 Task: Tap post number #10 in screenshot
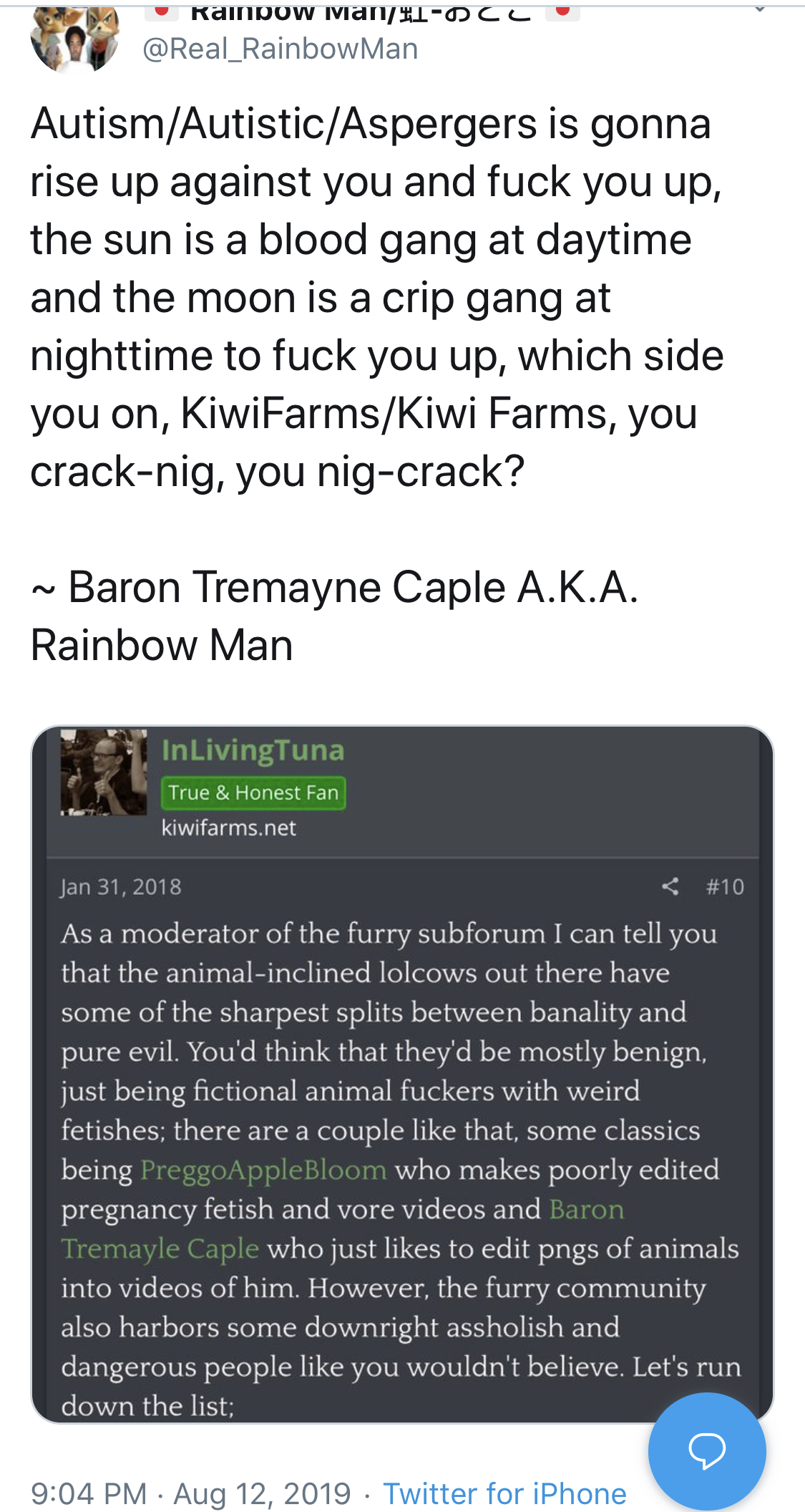[x=725, y=887]
